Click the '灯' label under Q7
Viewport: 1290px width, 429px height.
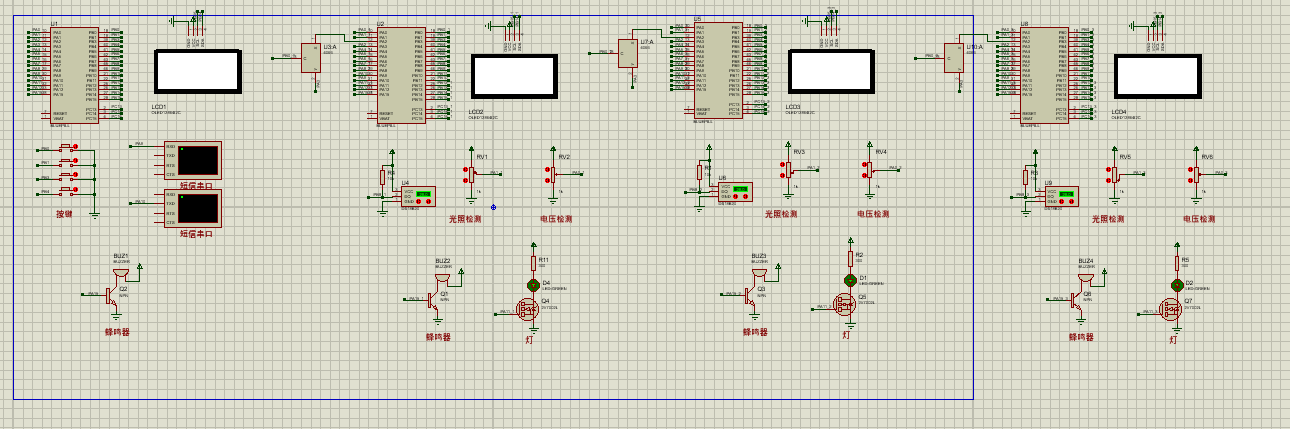tap(1173, 340)
